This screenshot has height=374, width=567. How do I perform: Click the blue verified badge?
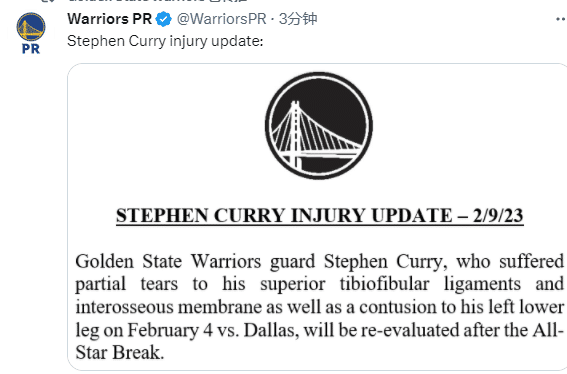163,19
